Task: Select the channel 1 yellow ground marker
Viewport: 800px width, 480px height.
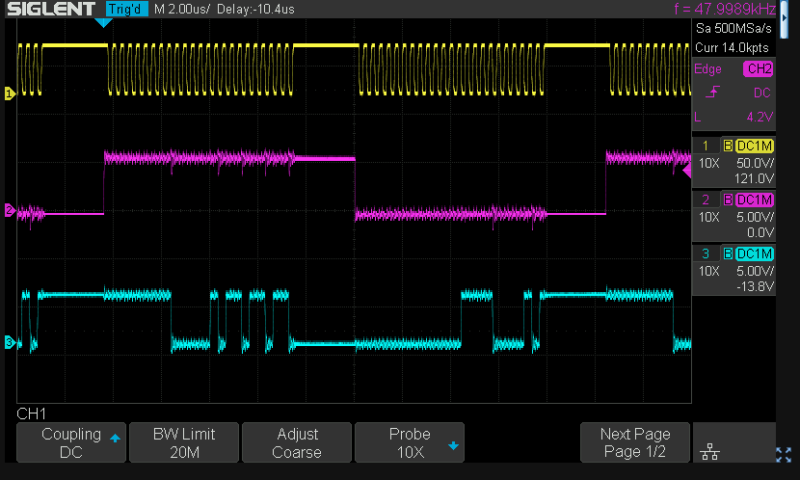Action: [x=9, y=94]
